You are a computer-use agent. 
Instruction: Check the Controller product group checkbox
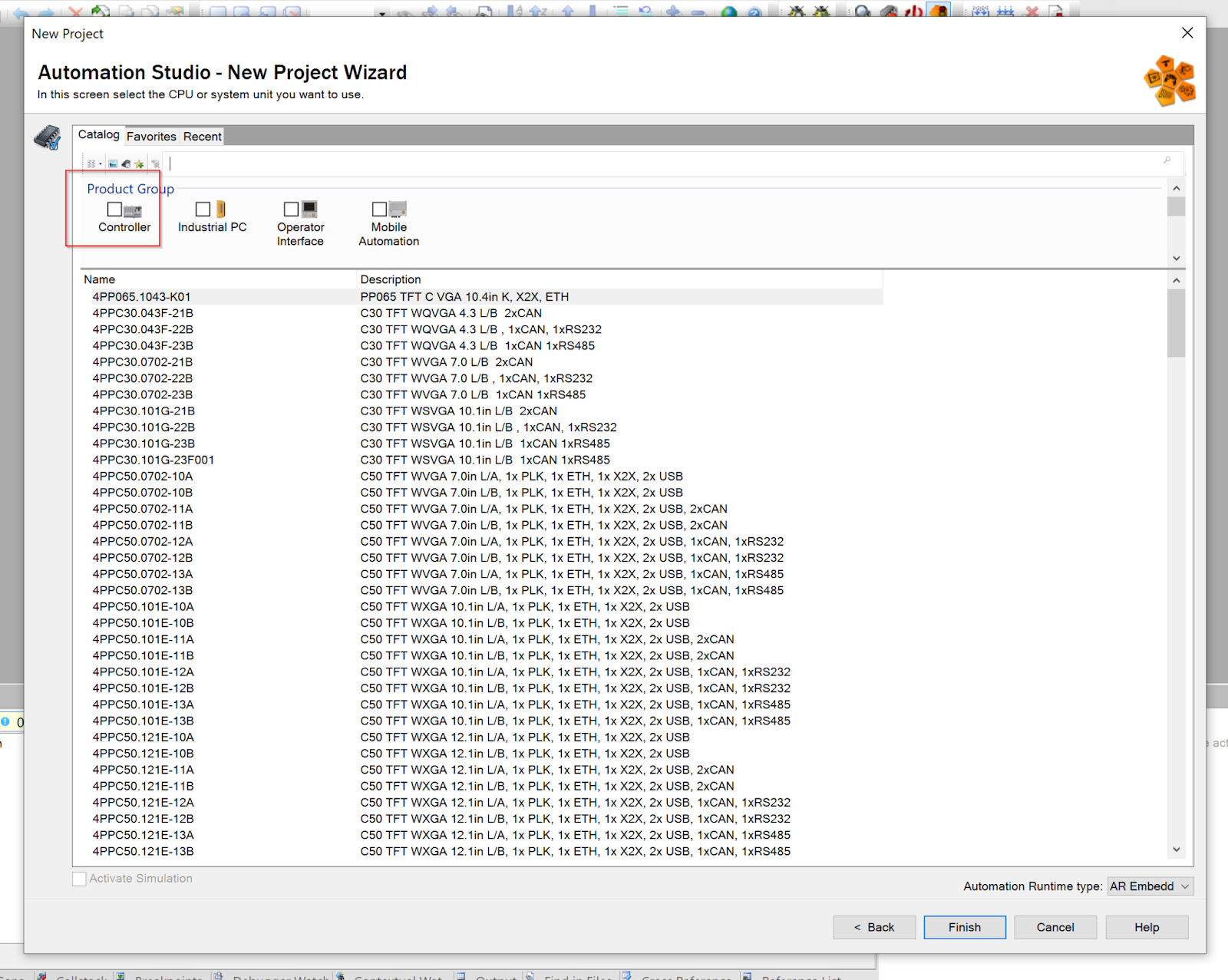coord(114,209)
